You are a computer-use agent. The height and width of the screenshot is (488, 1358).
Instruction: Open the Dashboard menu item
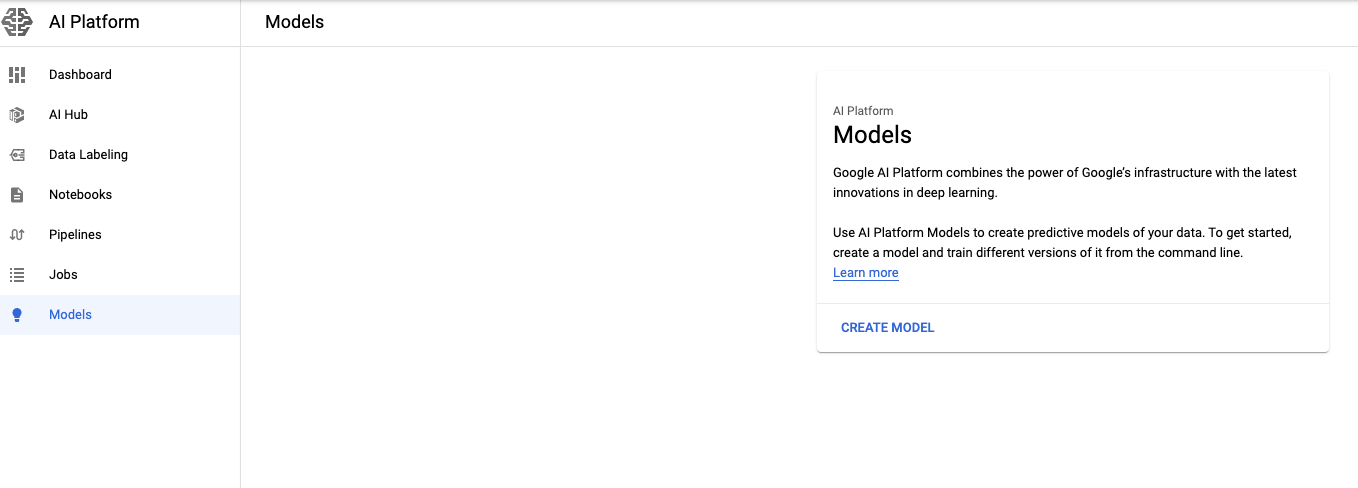pos(80,75)
